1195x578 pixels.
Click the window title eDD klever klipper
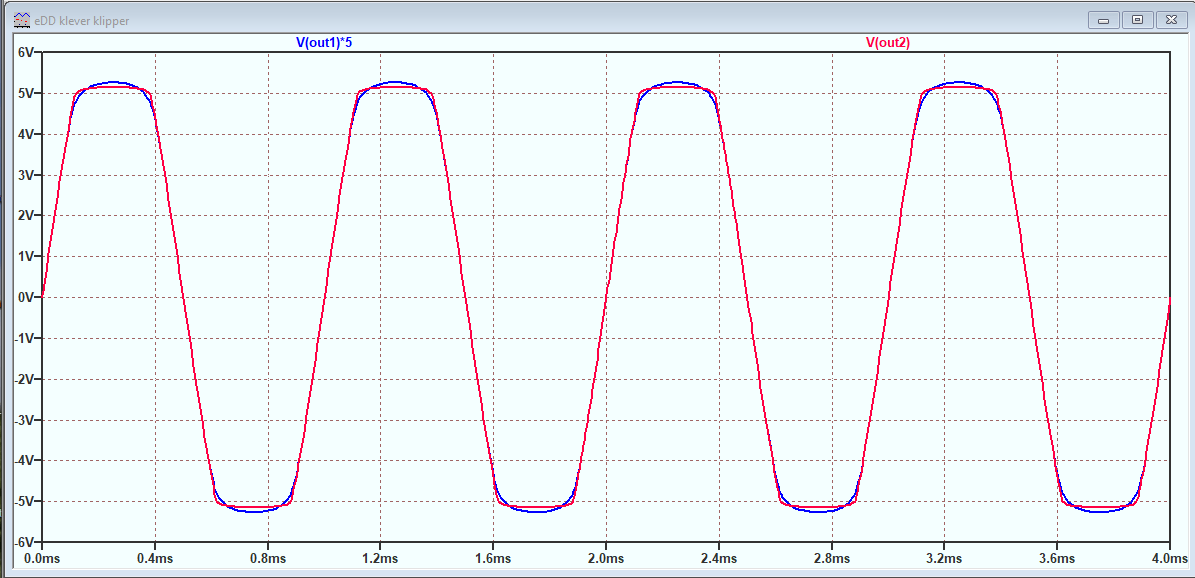pos(82,21)
